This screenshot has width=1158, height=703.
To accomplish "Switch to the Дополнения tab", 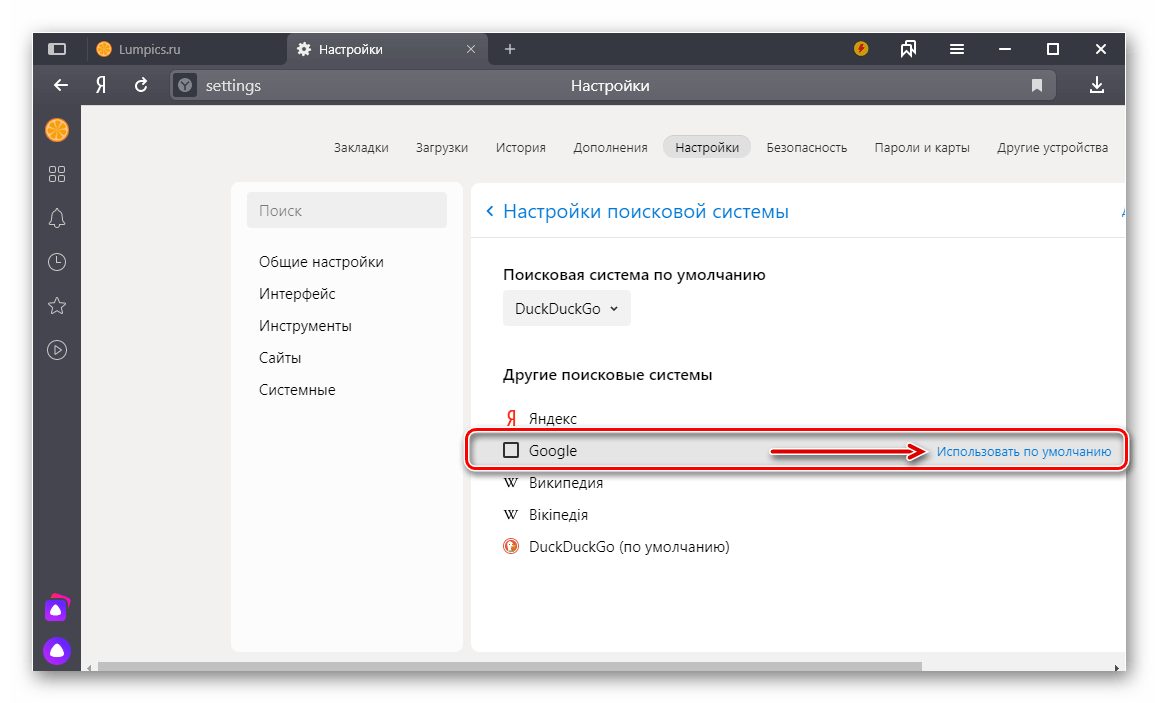I will (610, 147).
